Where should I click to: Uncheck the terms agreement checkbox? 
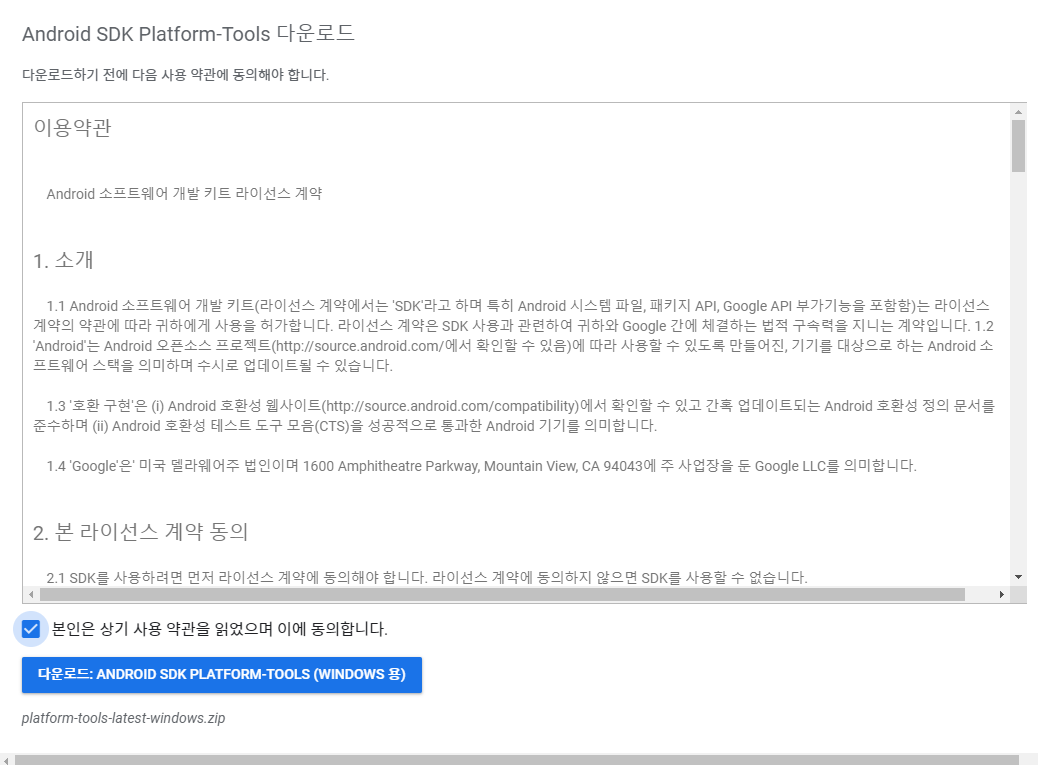coord(30,629)
